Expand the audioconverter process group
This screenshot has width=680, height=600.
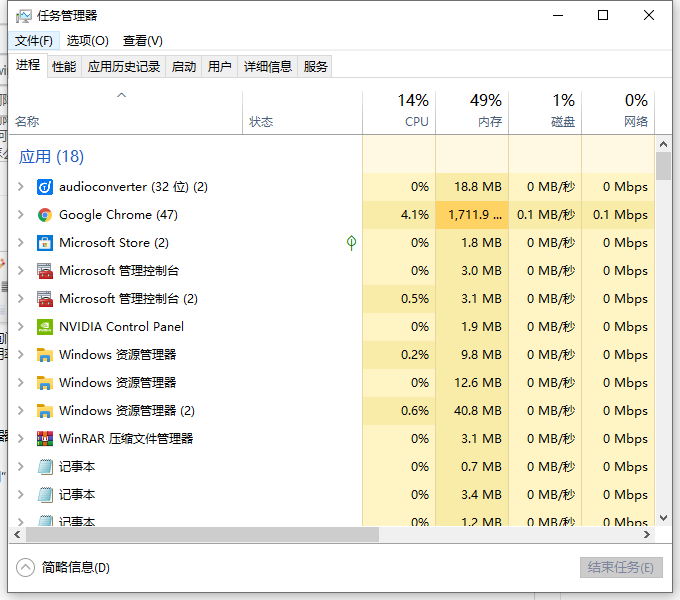20,187
